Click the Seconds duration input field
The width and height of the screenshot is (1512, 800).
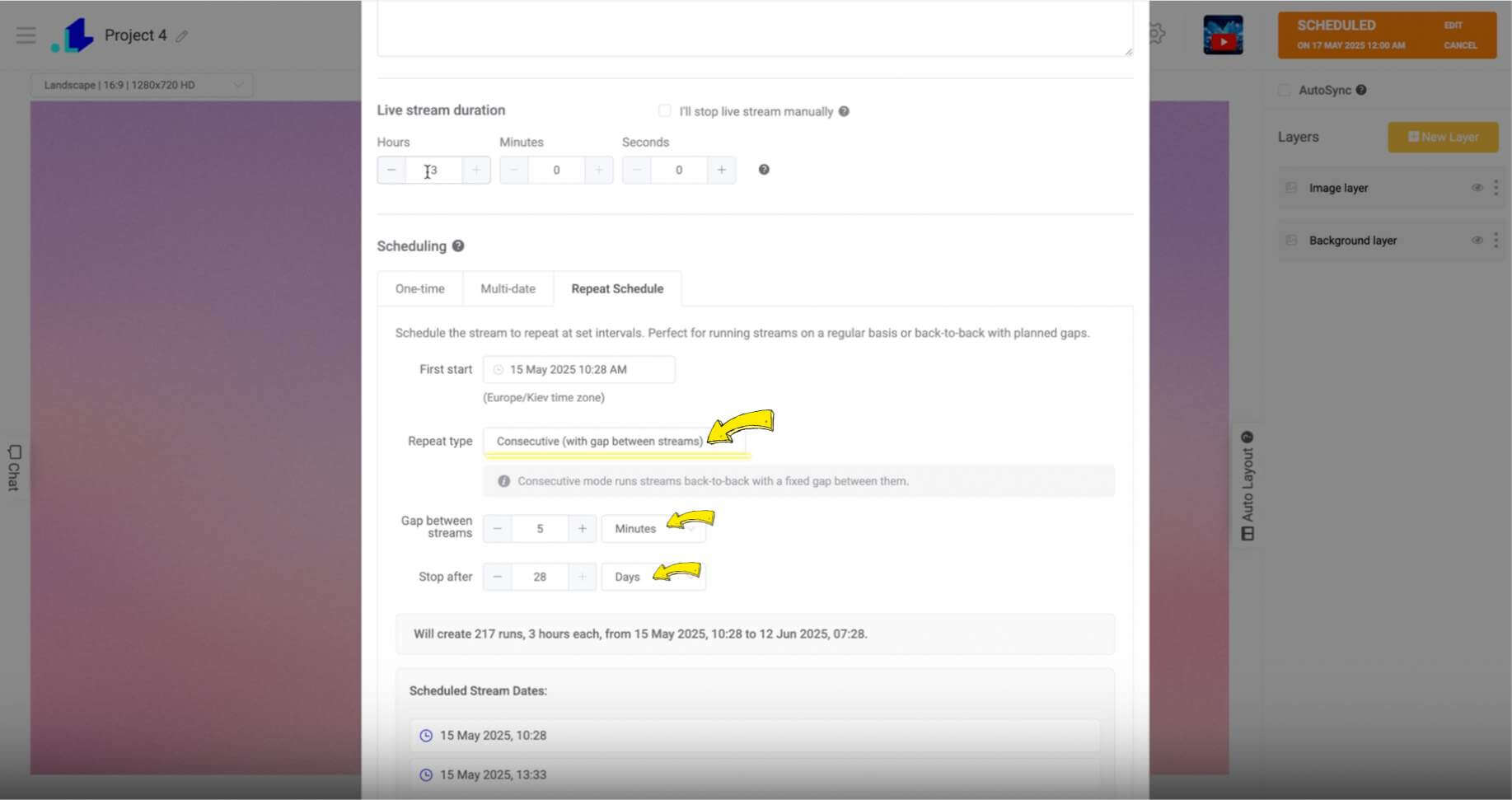point(679,170)
